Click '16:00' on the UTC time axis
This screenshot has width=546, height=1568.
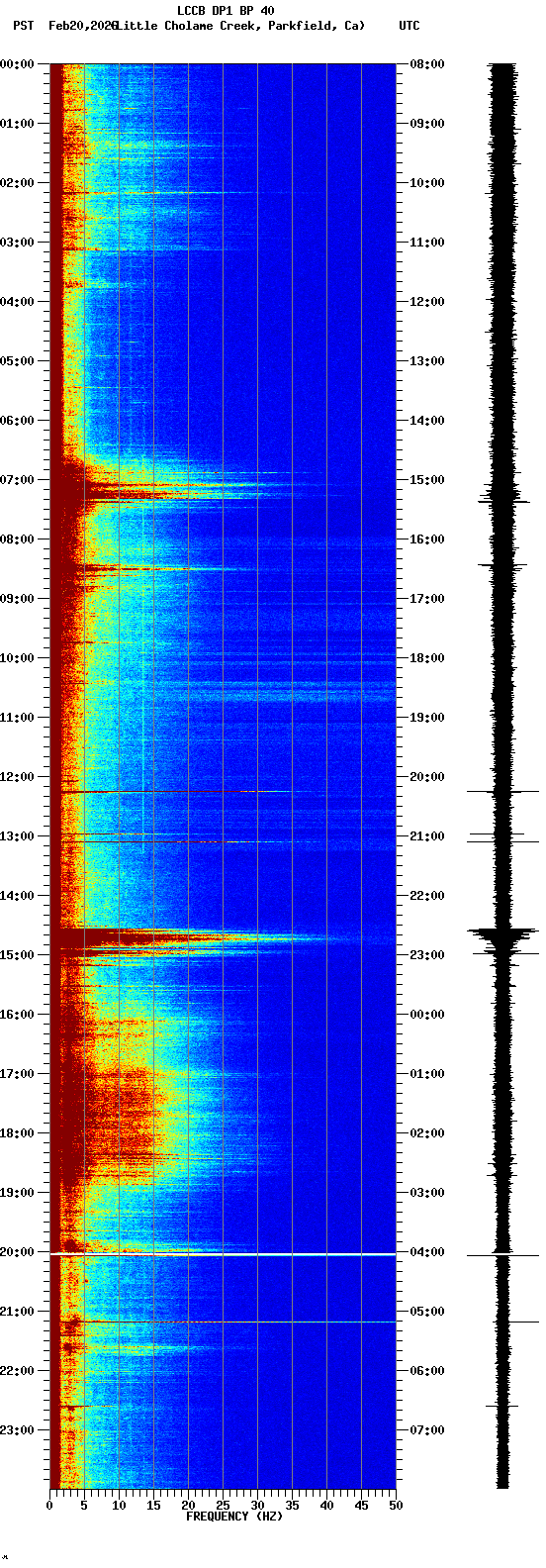click(x=427, y=539)
